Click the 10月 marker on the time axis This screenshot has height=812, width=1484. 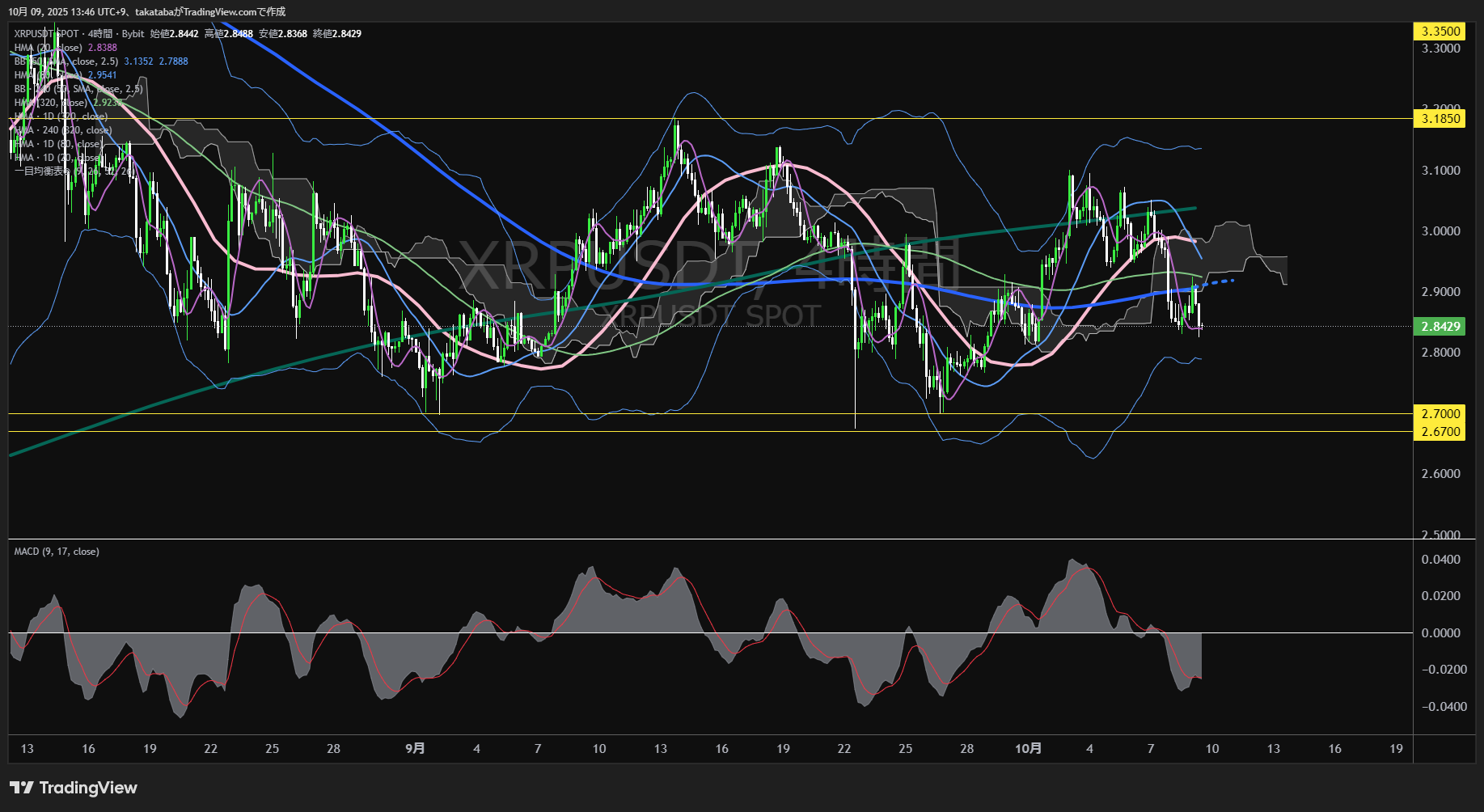click(x=1028, y=749)
